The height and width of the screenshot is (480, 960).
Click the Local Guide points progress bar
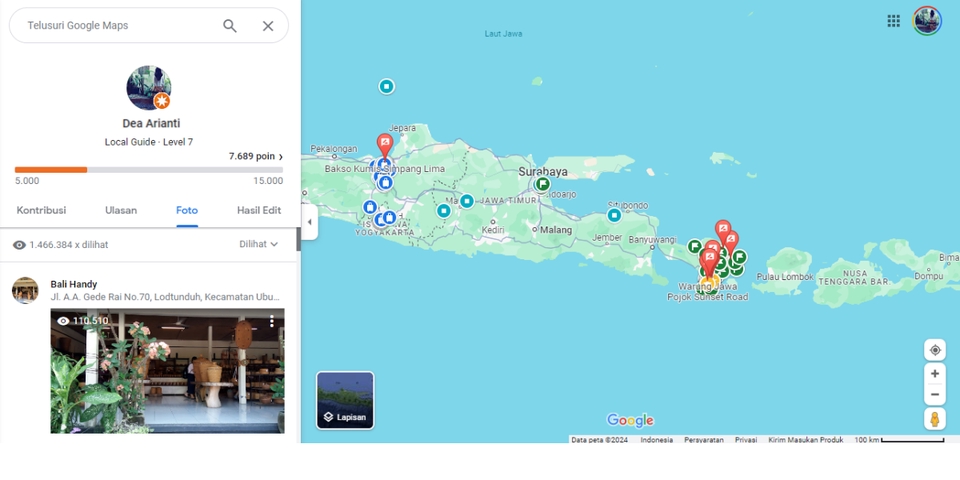pos(149,170)
